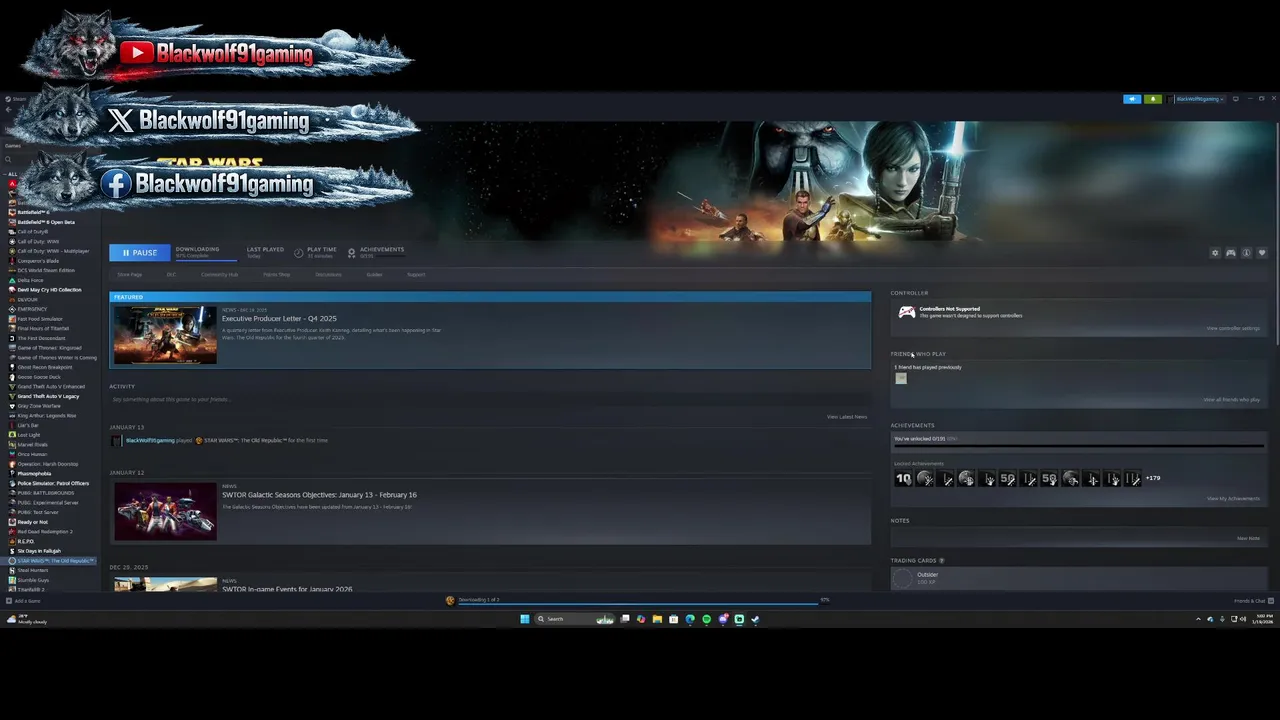Click Add a Game at bottom left
1280x720 pixels.
[23, 601]
